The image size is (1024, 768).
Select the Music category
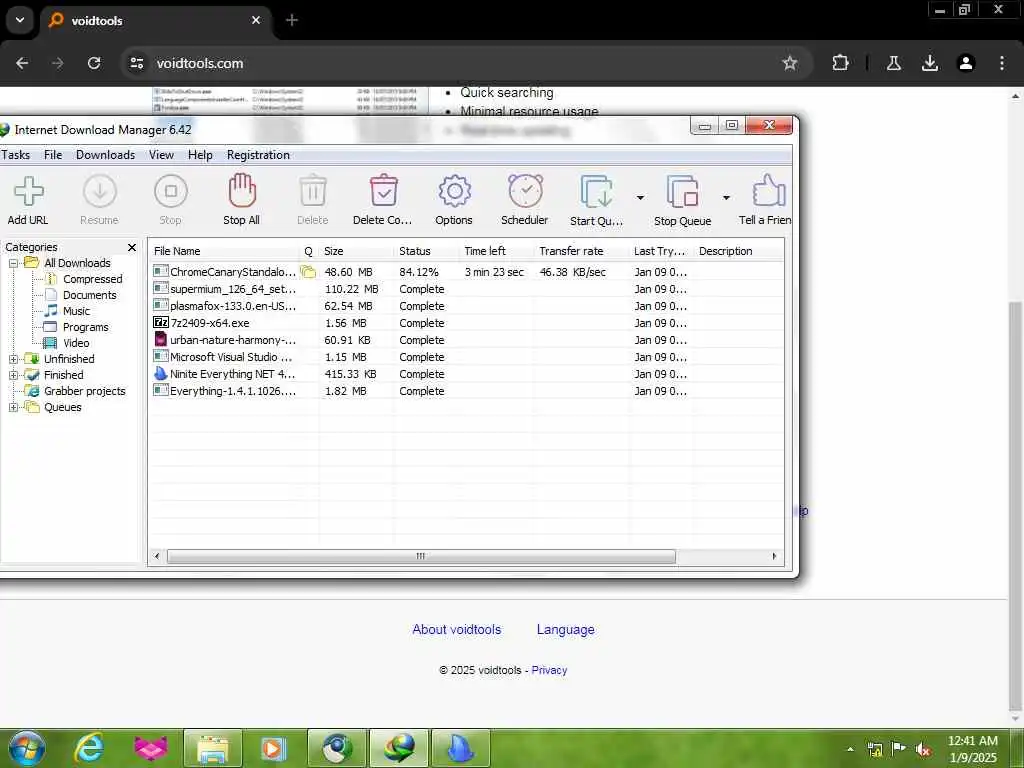(x=76, y=311)
